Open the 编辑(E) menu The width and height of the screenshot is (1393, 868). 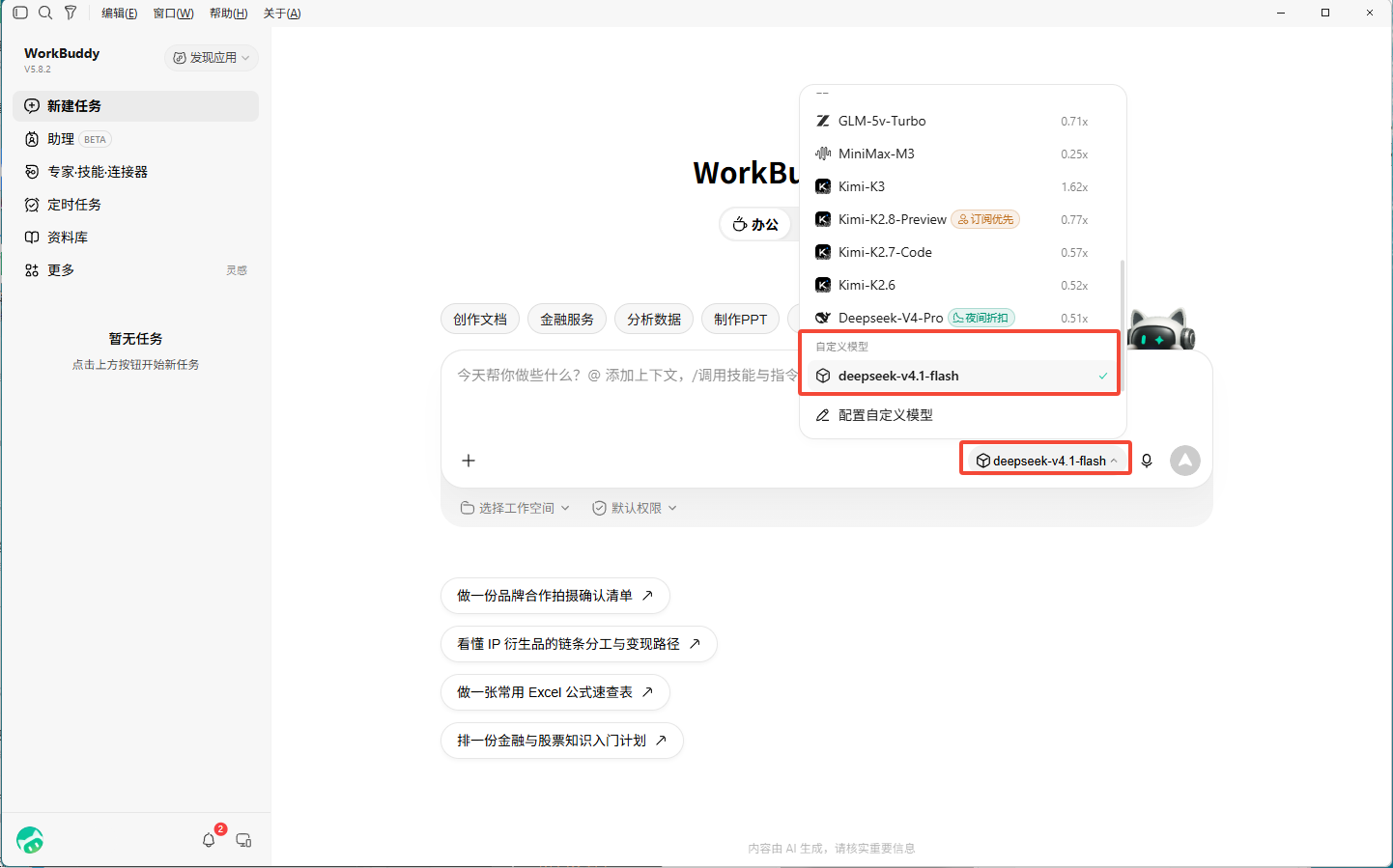120,14
